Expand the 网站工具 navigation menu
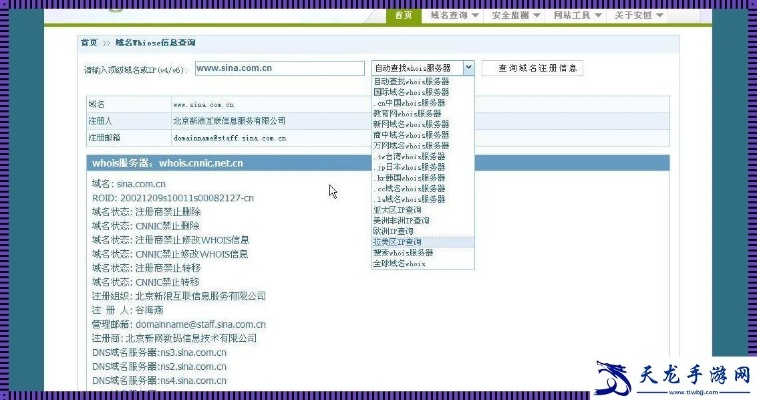757x400 pixels. point(577,15)
